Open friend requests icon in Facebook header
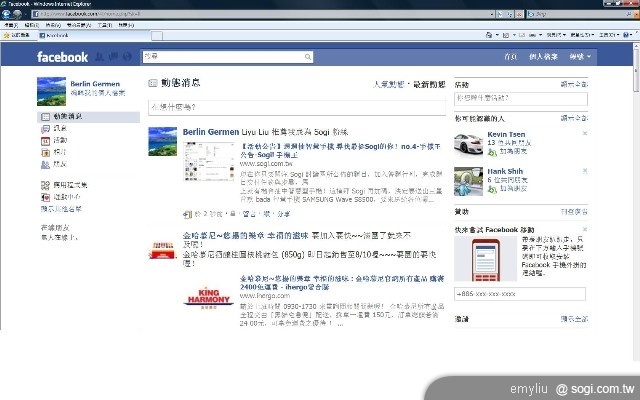This screenshot has width=640, height=400. coord(100,57)
